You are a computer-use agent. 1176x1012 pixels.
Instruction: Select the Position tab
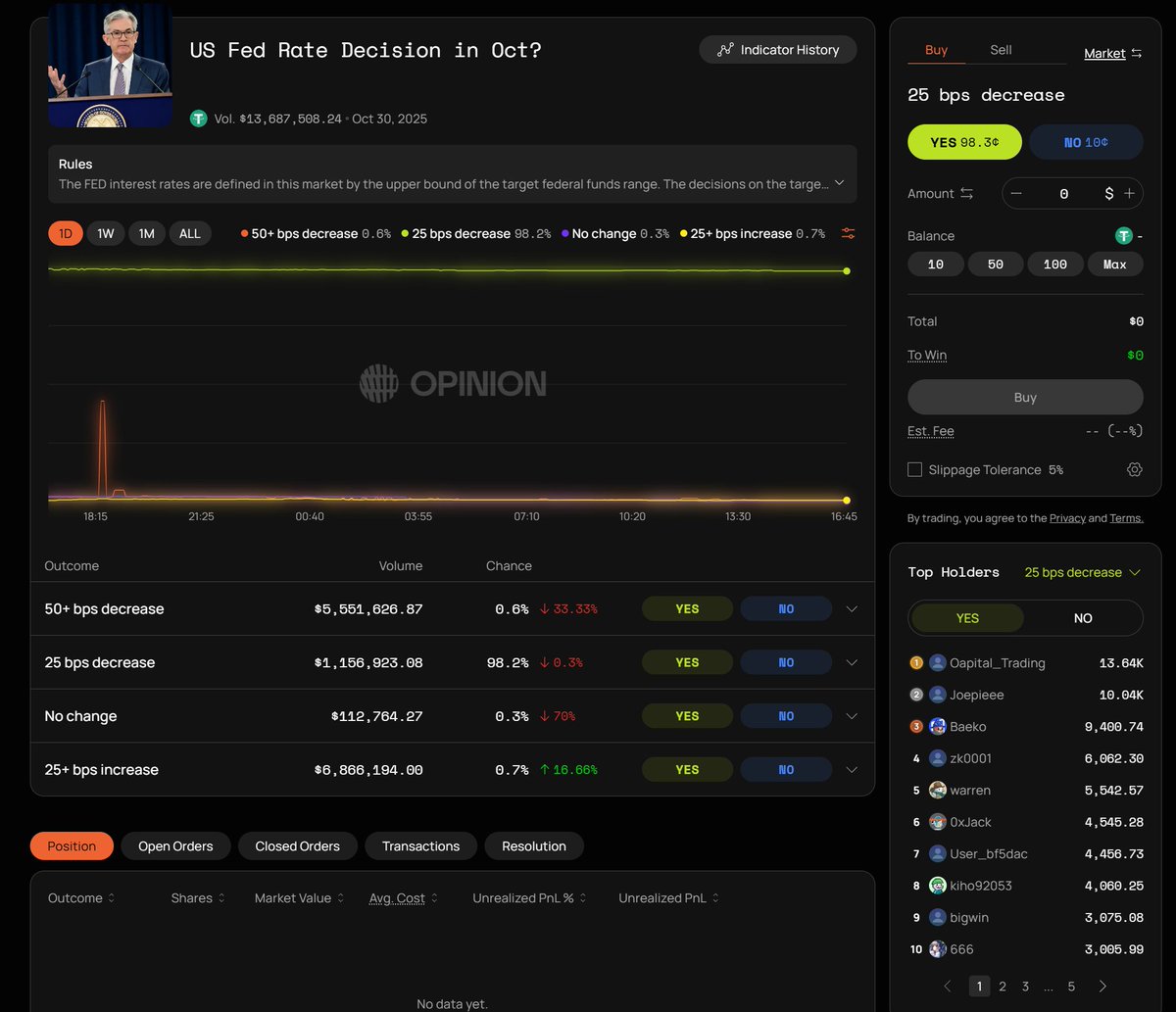(x=72, y=846)
